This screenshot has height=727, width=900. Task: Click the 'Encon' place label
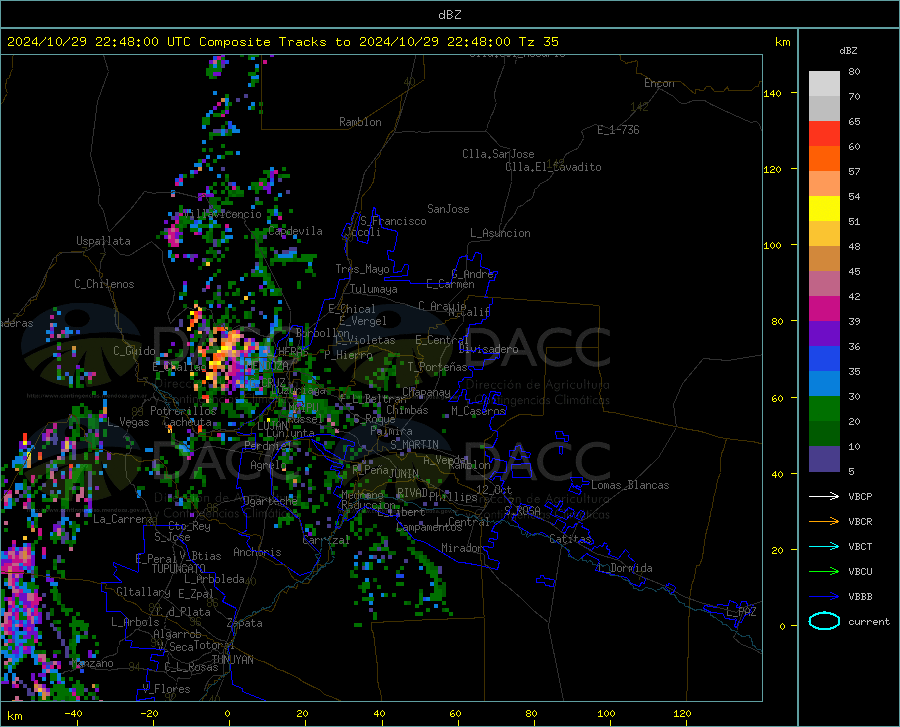(x=659, y=83)
